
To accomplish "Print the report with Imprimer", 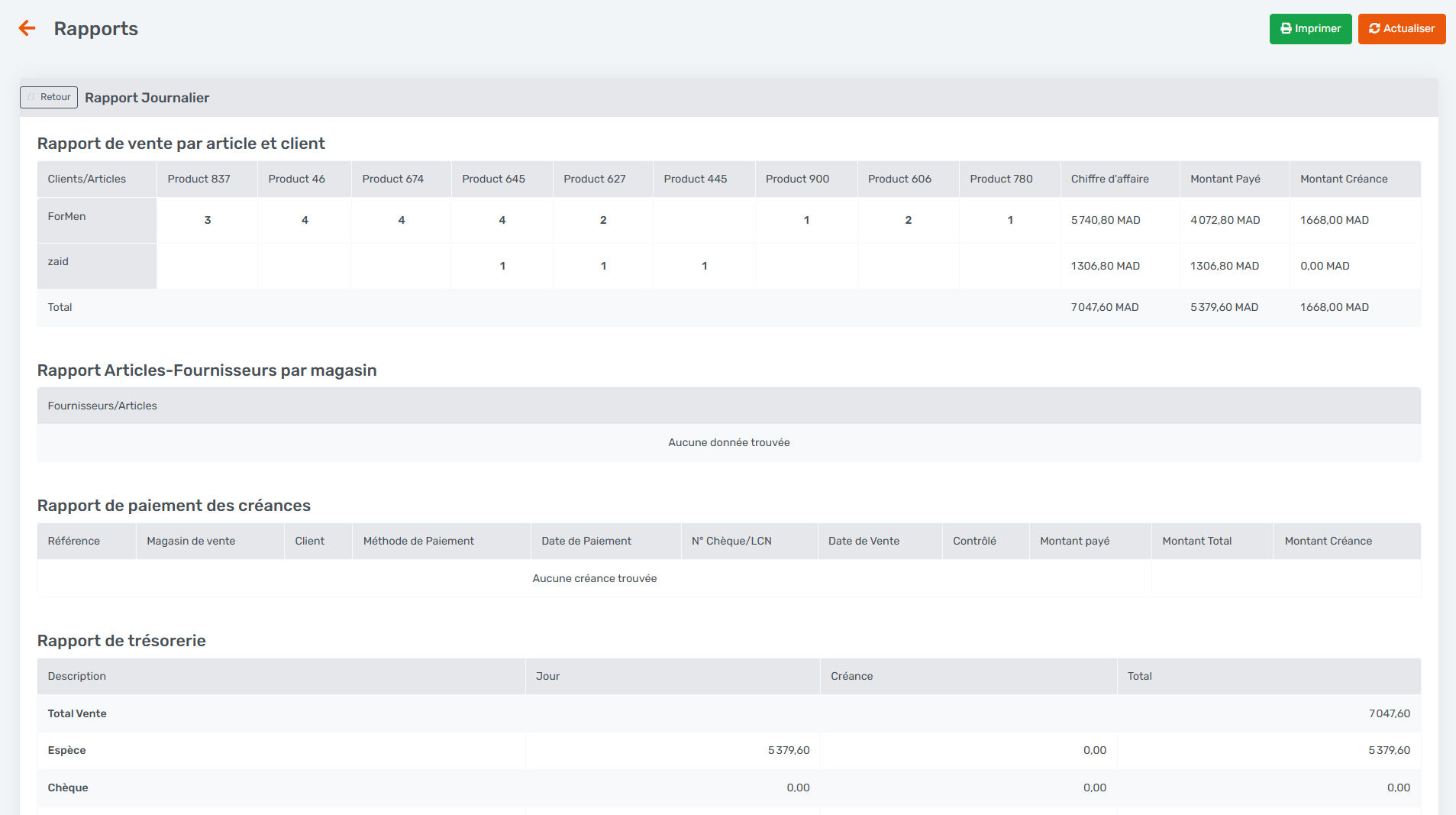I will [1310, 29].
